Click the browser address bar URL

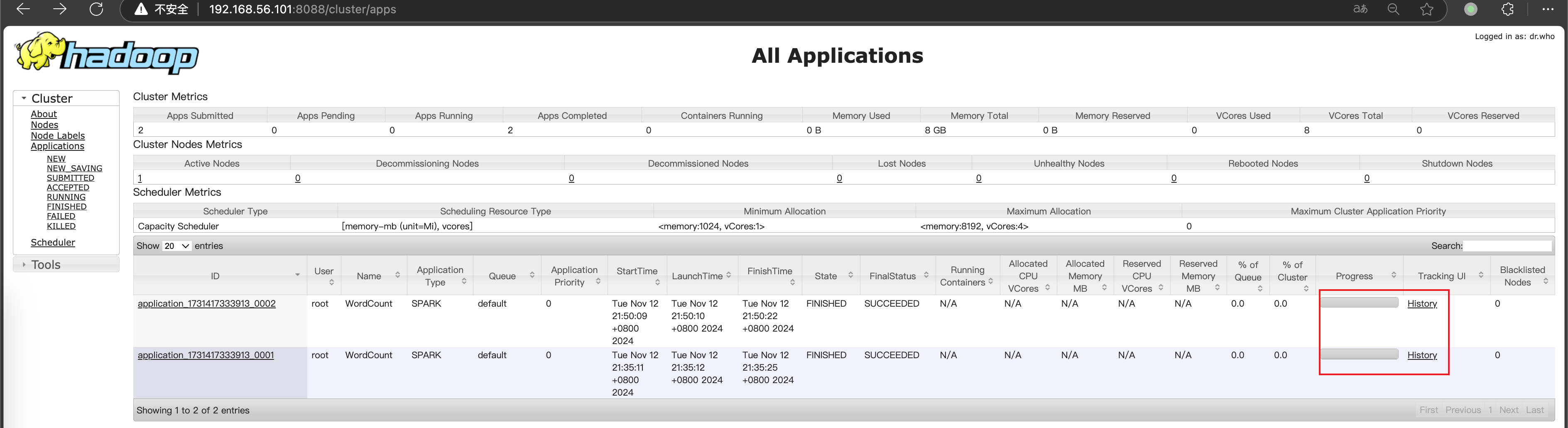click(x=303, y=9)
